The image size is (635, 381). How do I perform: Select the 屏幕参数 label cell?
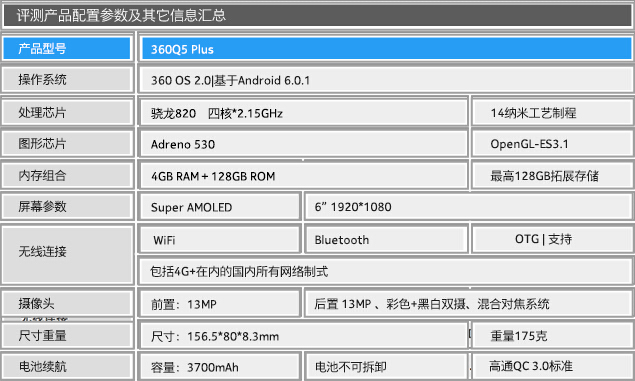67,206
